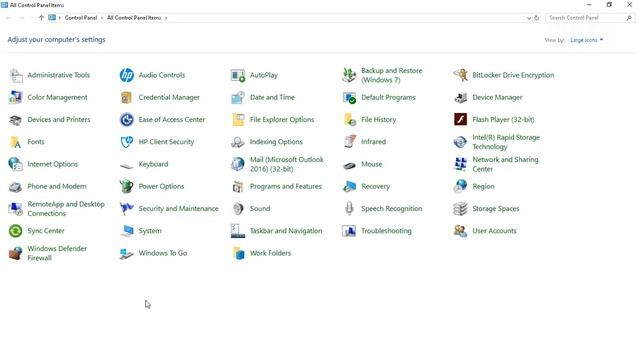Click the Default Programs icon
640x360 pixels.
(x=349, y=98)
